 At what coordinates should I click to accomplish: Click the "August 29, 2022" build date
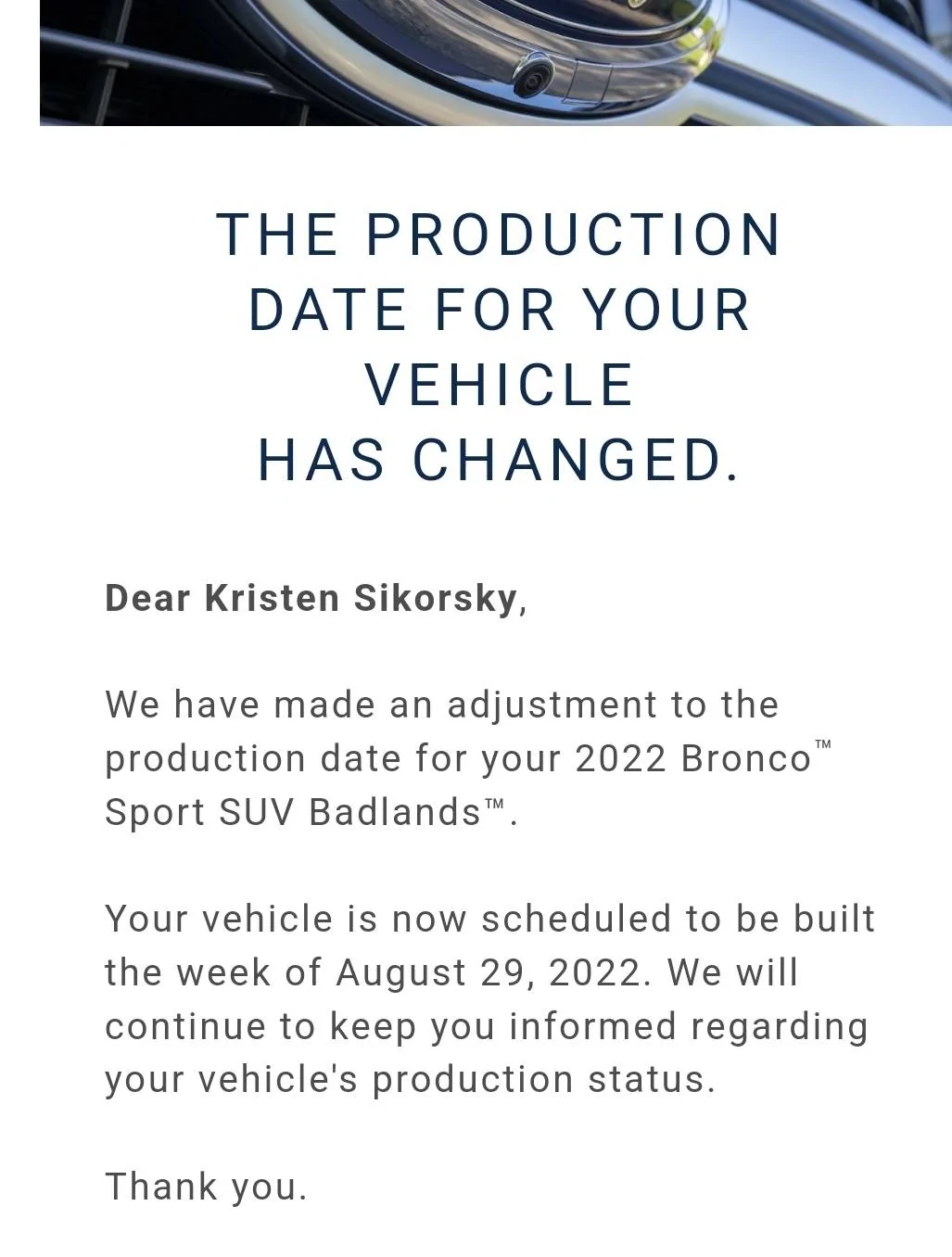488,972
